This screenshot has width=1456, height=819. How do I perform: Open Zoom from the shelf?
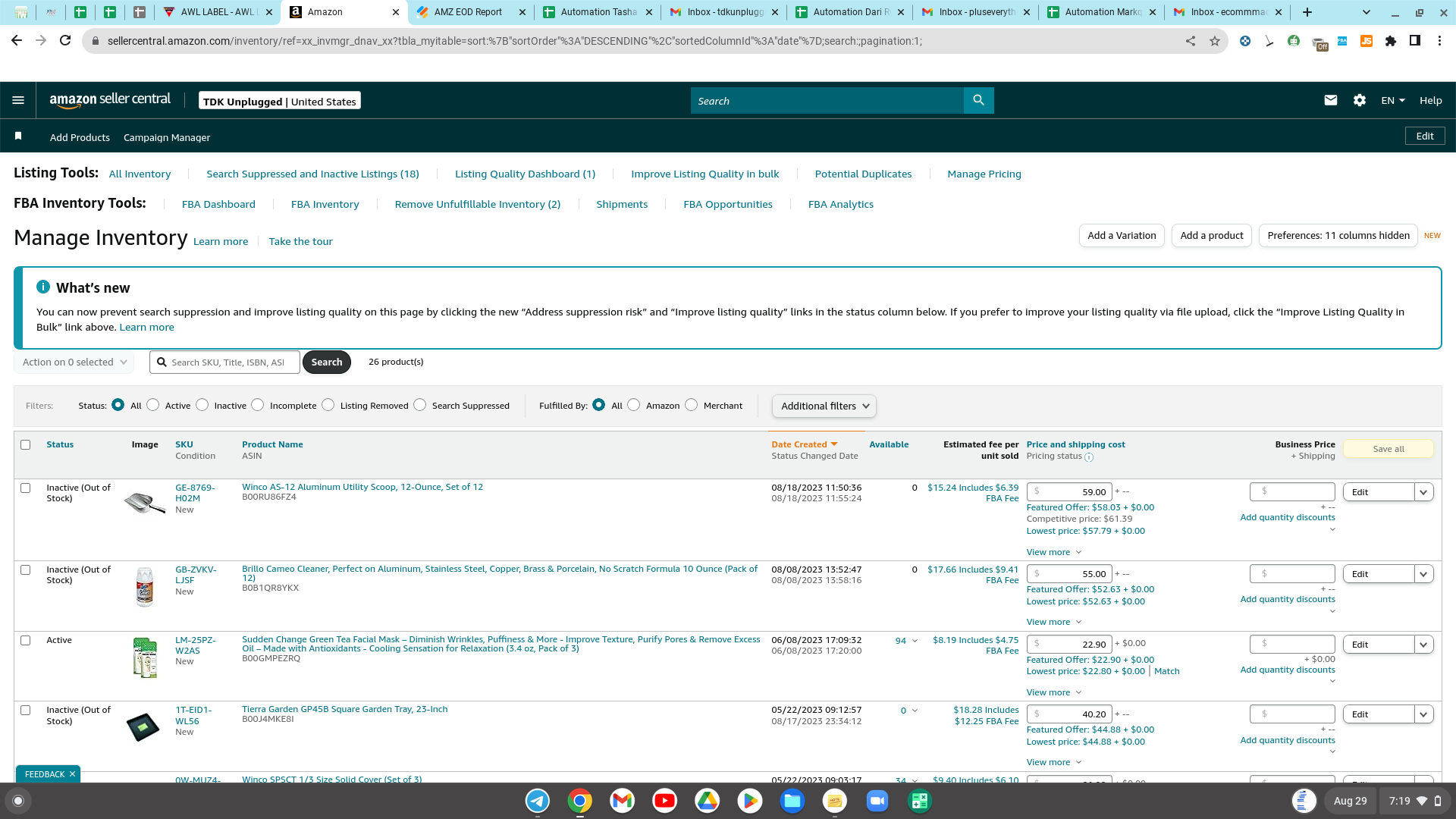(877, 801)
